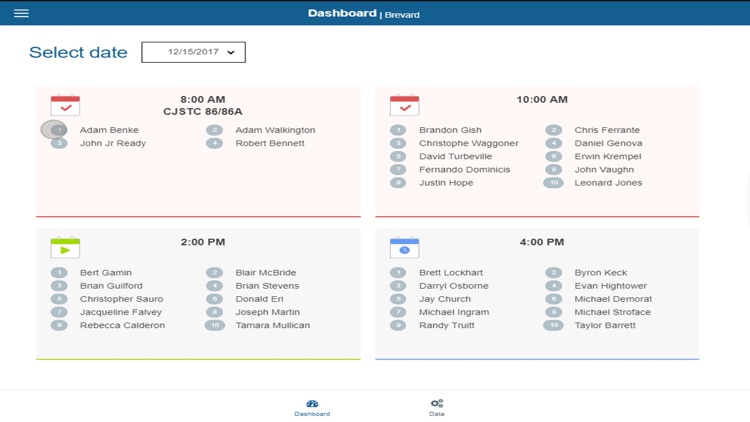Image resolution: width=750 pixels, height=422 pixels.
Task: Select the name Joseph Martin
Action: (x=267, y=312)
